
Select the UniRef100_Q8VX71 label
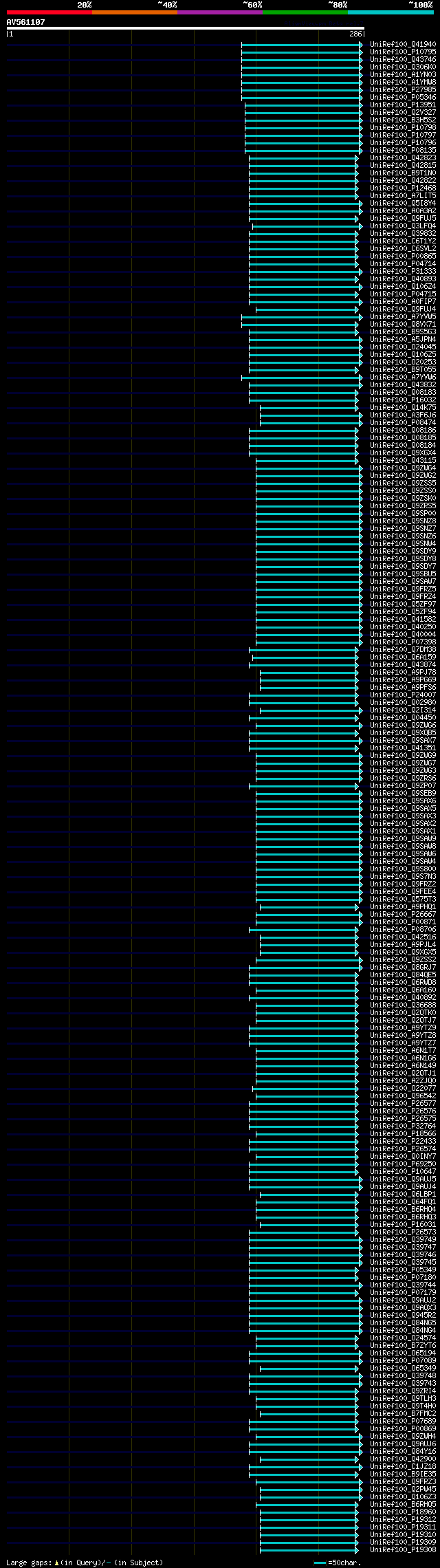click(x=403, y=324)
